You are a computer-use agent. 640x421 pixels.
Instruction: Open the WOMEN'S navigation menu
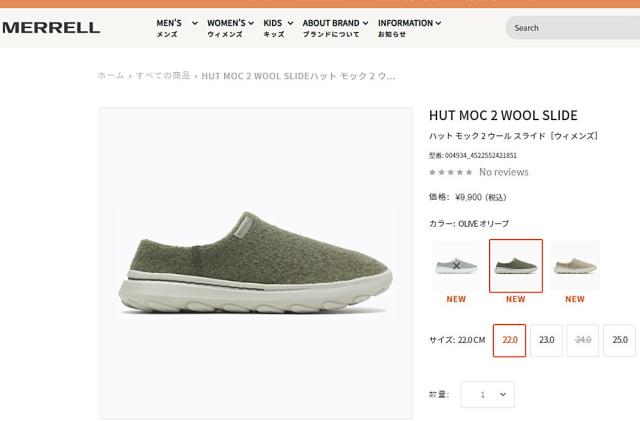point(230,28)
